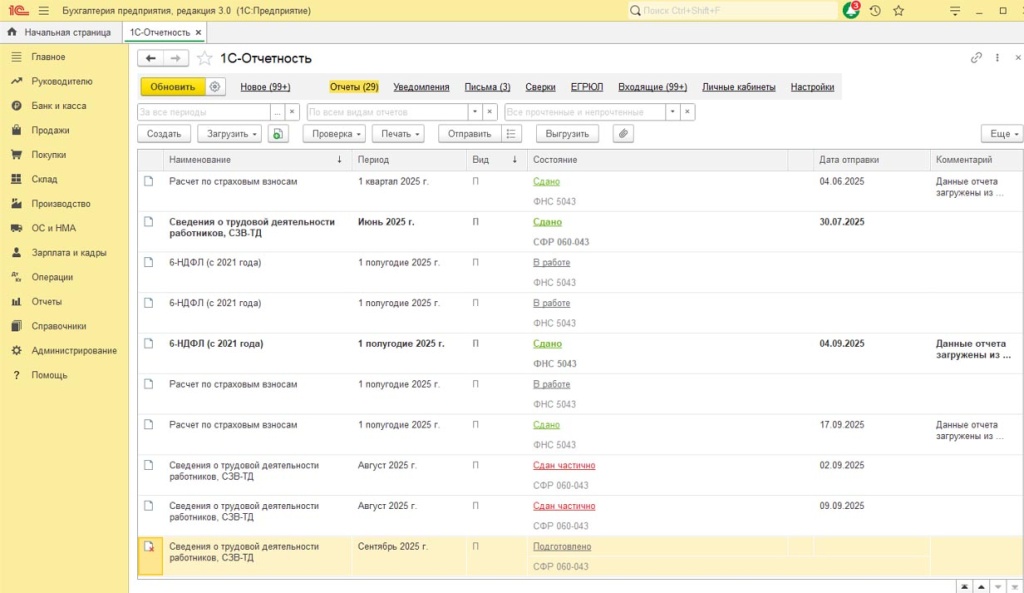This screenshot has width=1024, height=593.
Task: Open the Входящие (99+) tab
Action: pyautogui.click(x=652, y=87)
